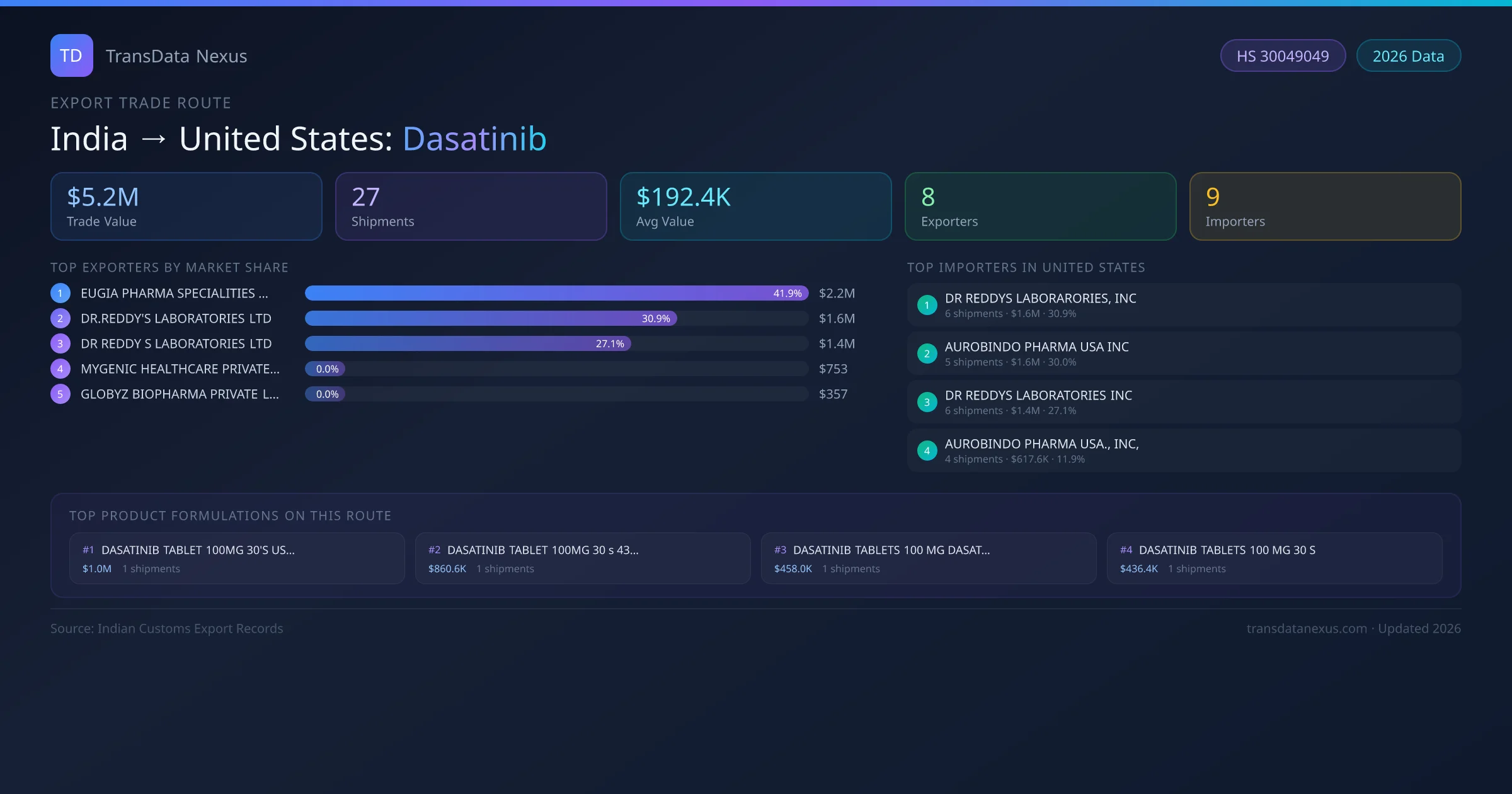This screenshot has width=1512, height=794.
Task: Select the $5.2M Trade Value card
Action: click(x=186, y=206)
